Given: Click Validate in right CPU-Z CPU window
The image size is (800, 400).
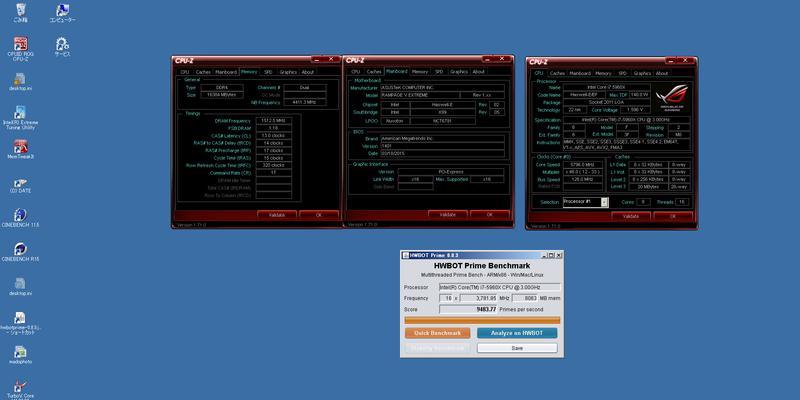Looking at the screenshot, I should coord(631,216).
